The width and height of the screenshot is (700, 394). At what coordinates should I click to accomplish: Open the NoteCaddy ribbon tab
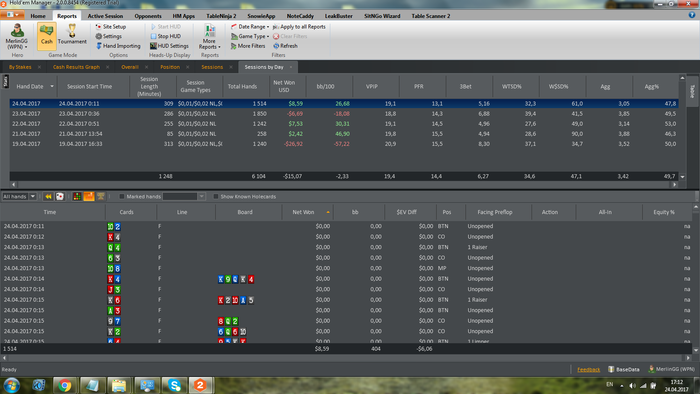pyautogui.click(x=300, y=16)
